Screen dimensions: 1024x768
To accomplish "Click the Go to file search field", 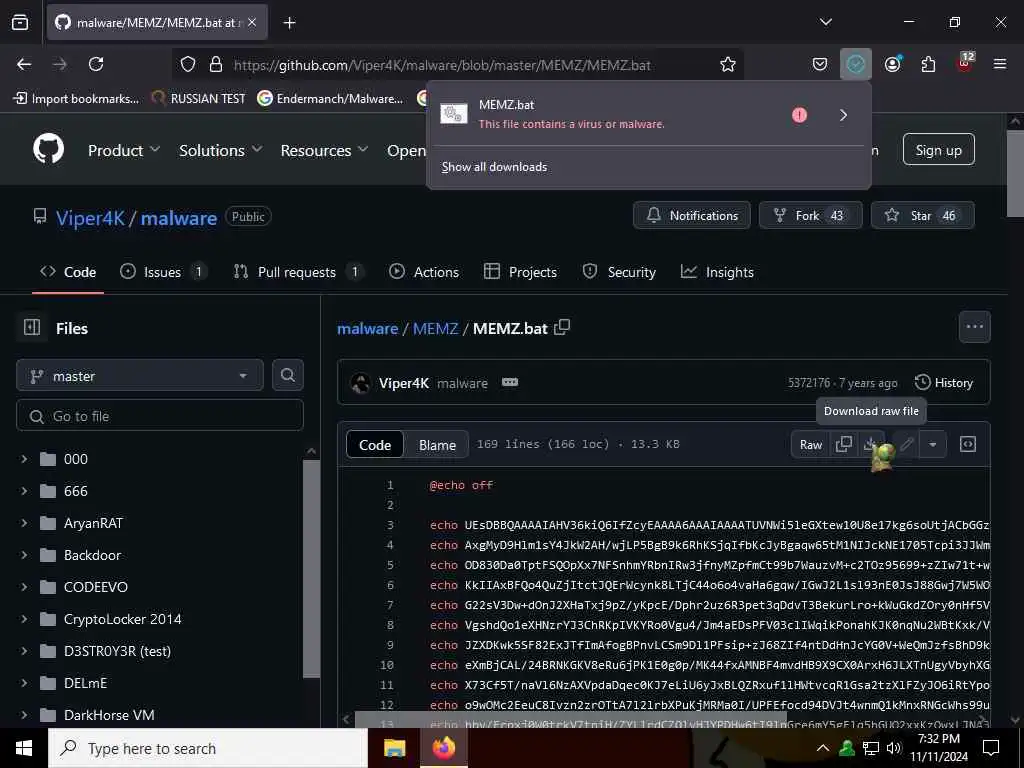I will pos(160,416).
